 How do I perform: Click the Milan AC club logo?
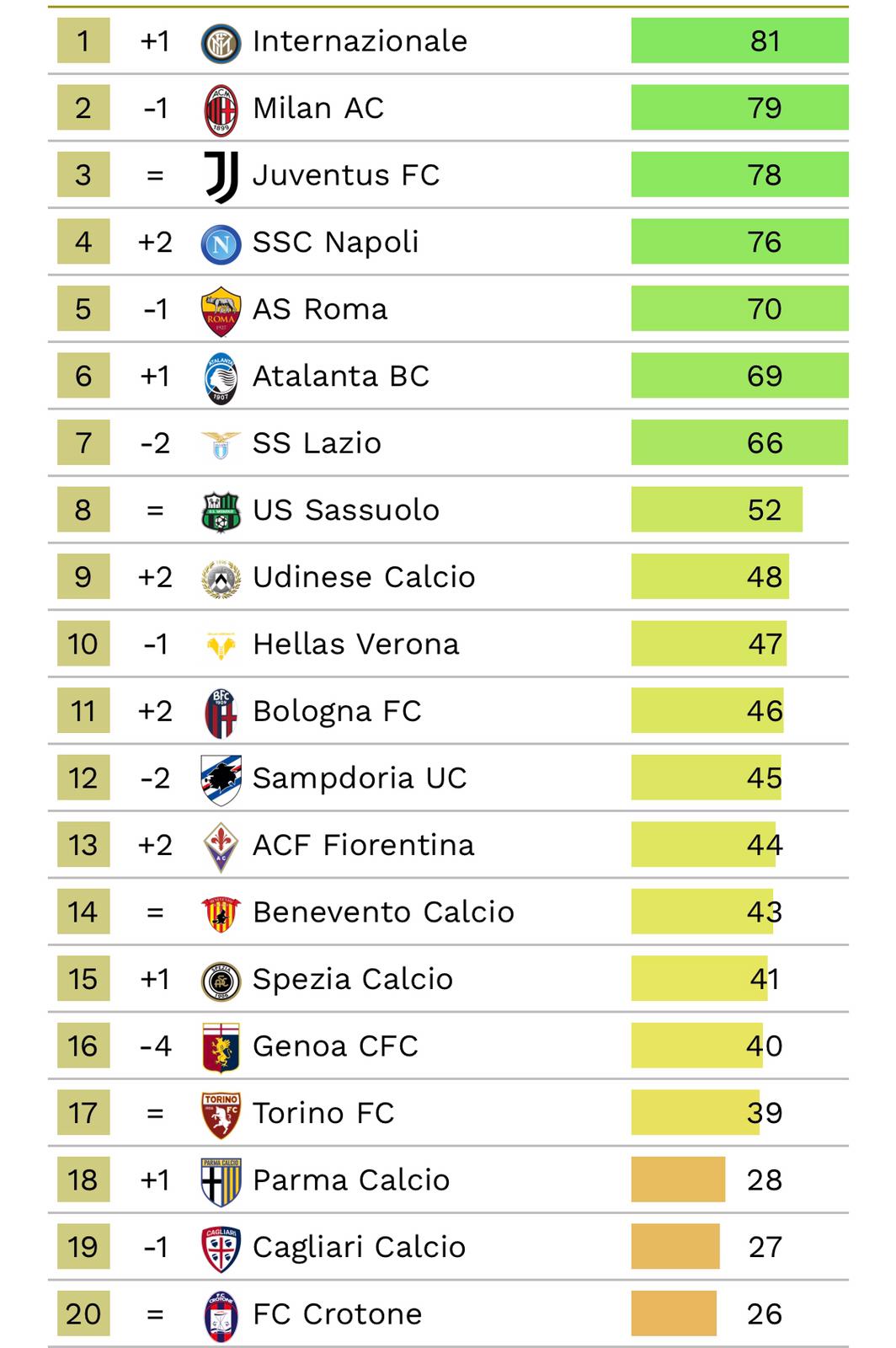[221, 110]
